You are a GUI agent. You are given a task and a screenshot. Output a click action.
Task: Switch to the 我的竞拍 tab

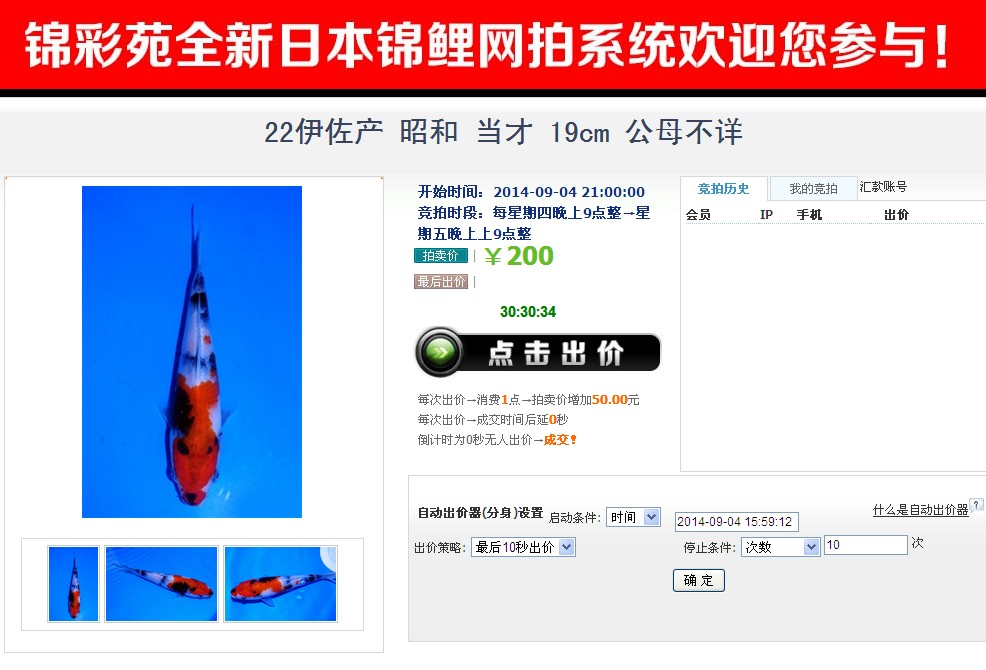[x=814, y=189]
